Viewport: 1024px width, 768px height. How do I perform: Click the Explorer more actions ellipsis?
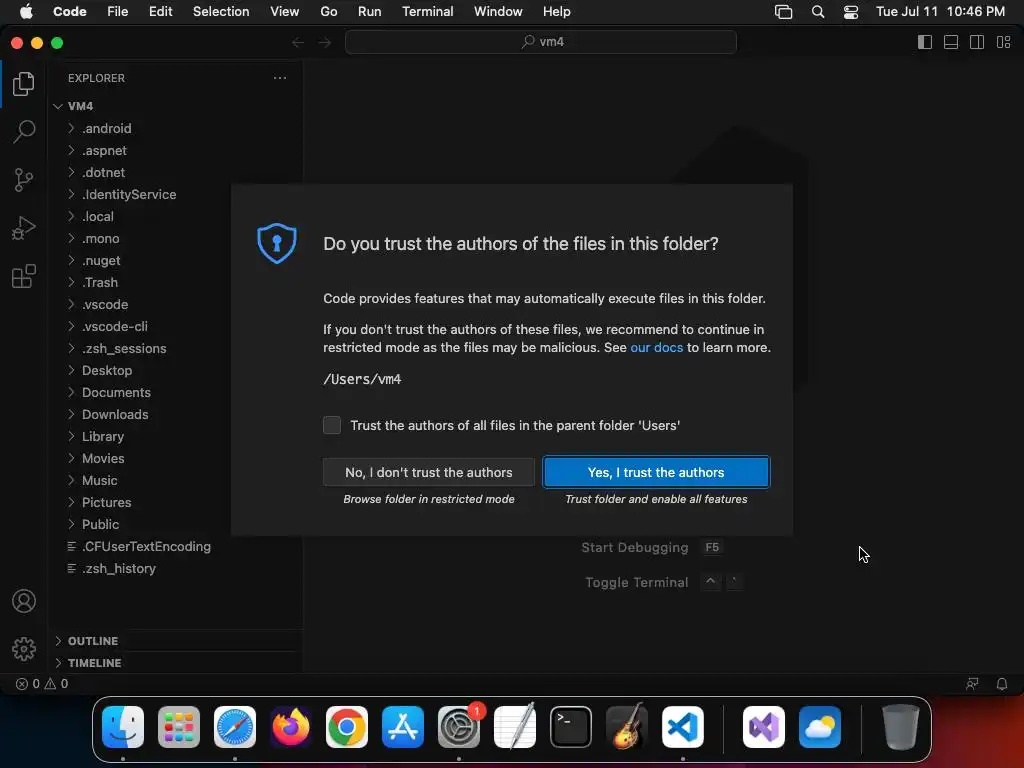coord(280,78)
